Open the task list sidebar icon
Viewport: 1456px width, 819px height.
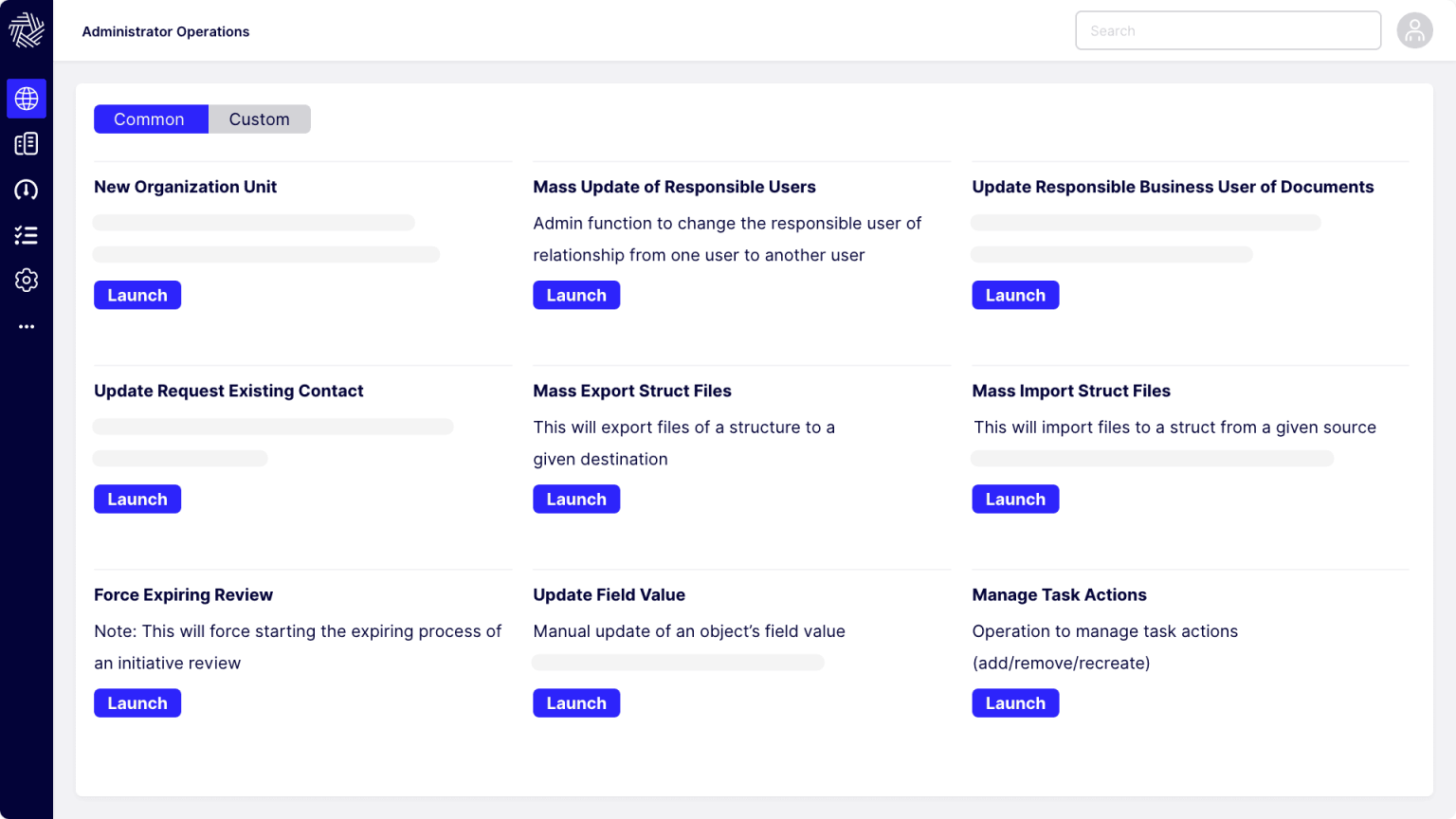pyautogui.click(x=27, y=235)
